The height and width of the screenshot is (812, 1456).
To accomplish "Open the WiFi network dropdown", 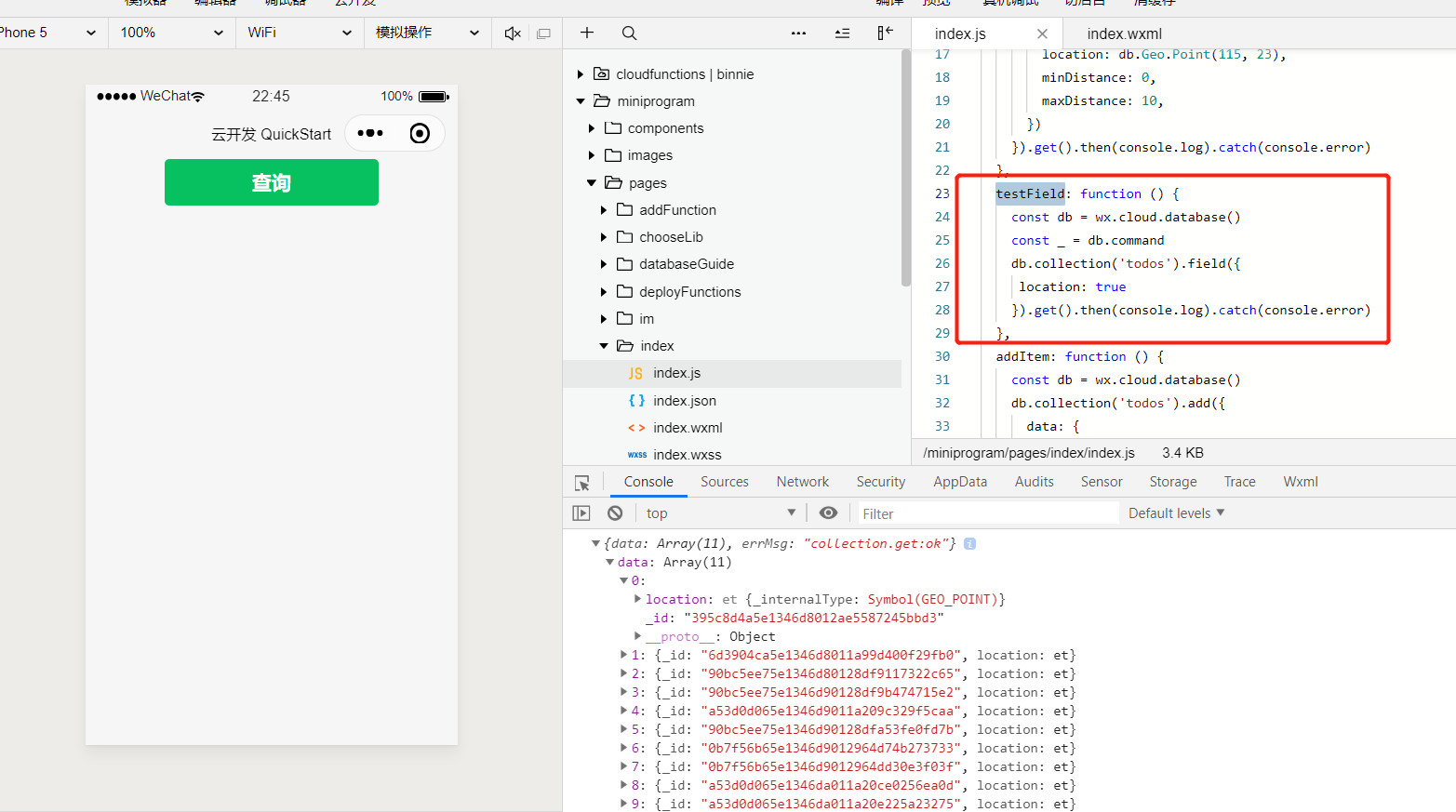I will 299,33.
